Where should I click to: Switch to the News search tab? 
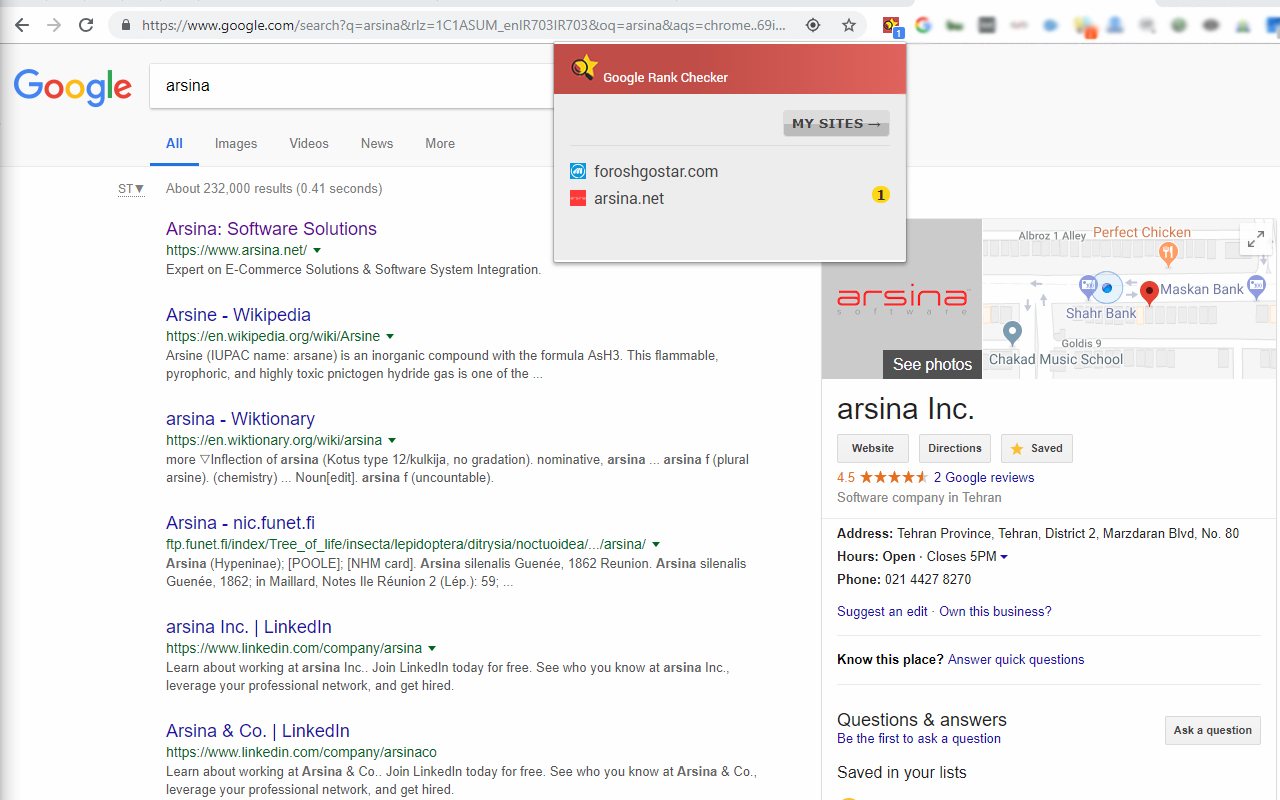[x=376, y=144]
